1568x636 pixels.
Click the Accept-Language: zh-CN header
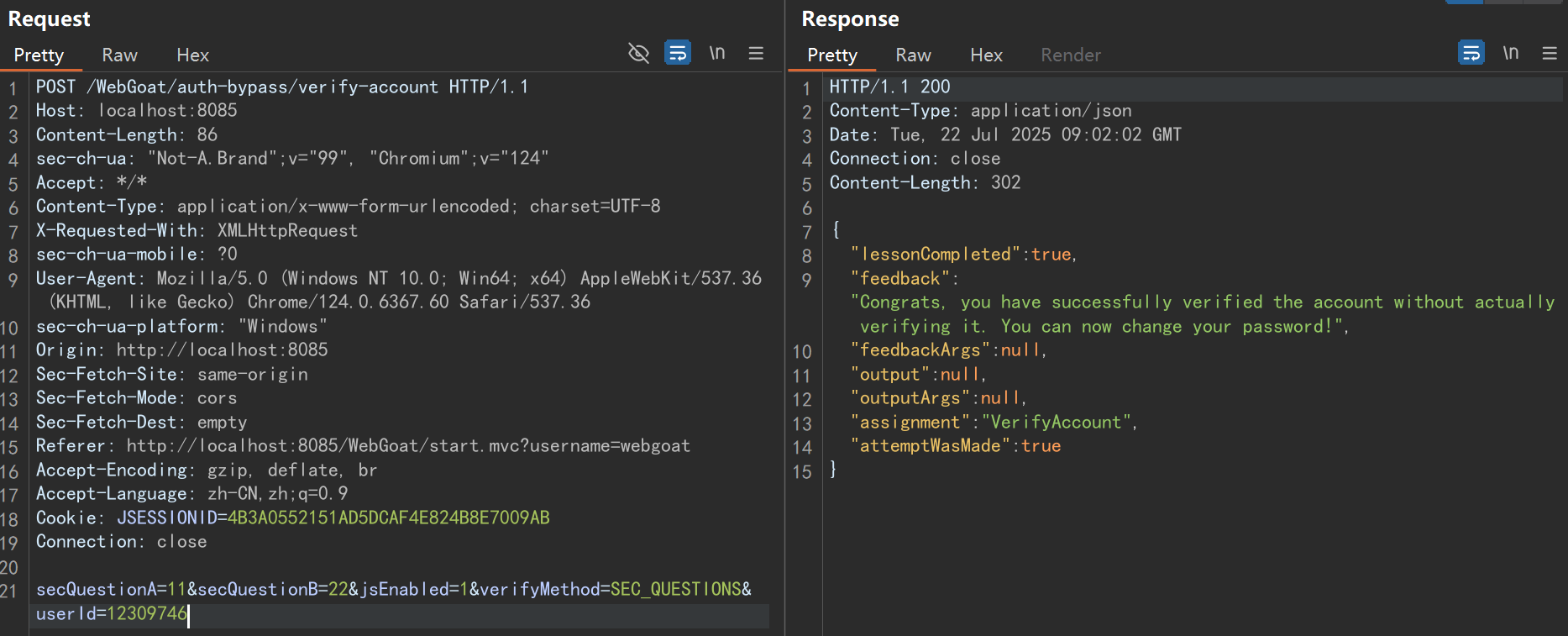point(191,493)
